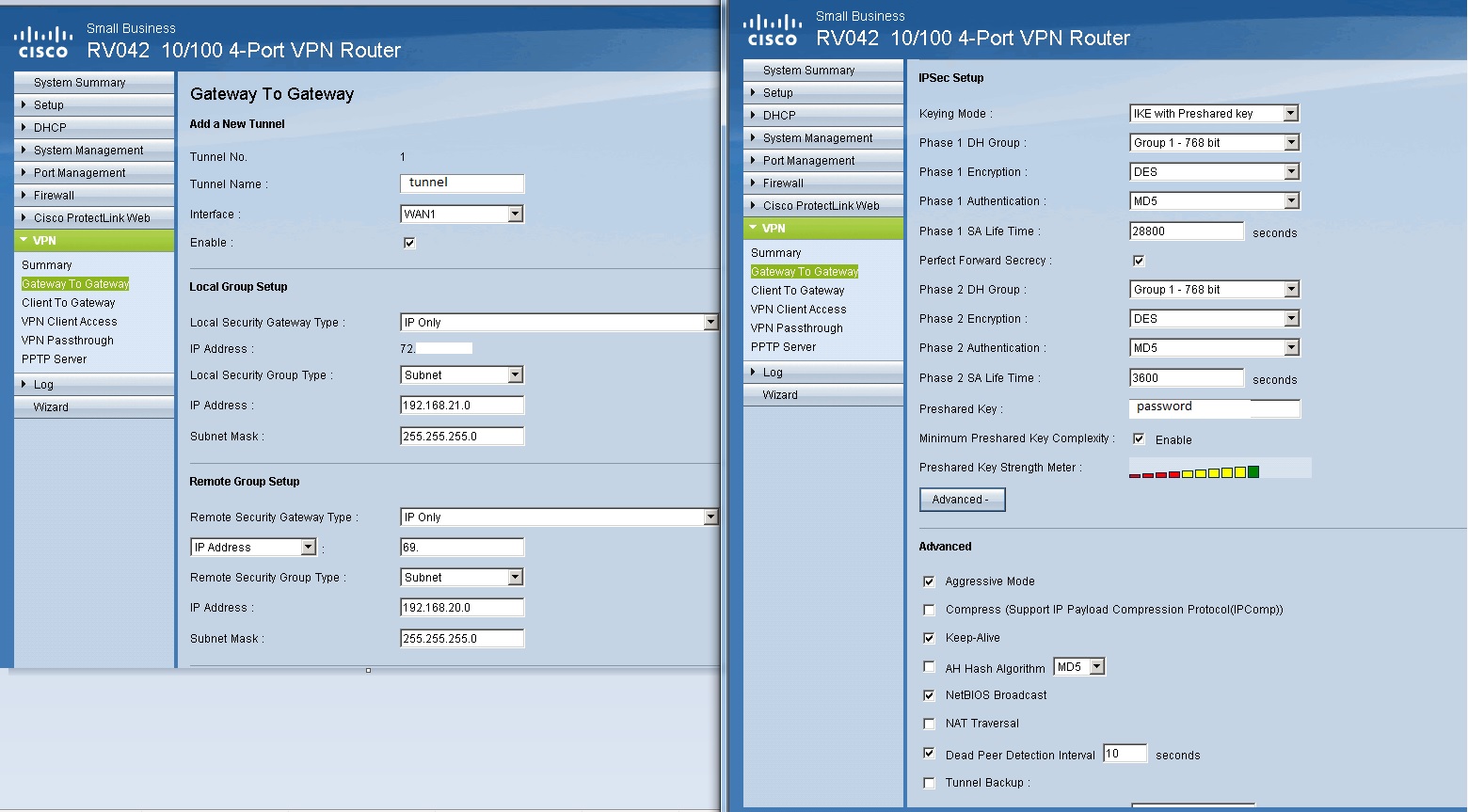Toggle the tunnel Enable checkbox
Image resolution: width=1468 pixels, height=812 pixels.
[409, 243]
